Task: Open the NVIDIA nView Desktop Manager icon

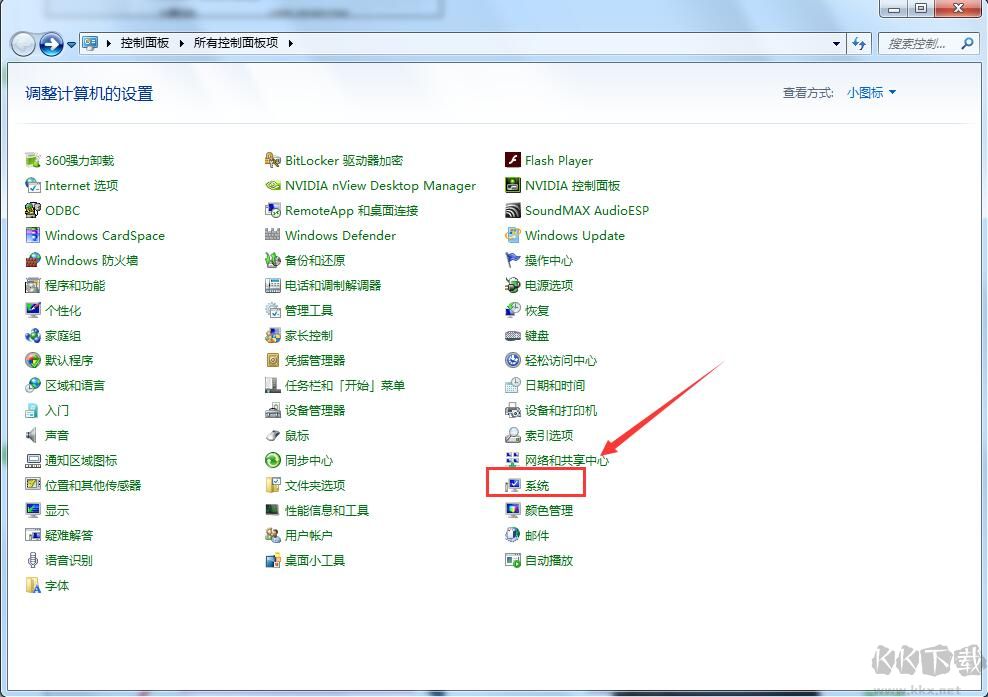Action: point(273,185)
